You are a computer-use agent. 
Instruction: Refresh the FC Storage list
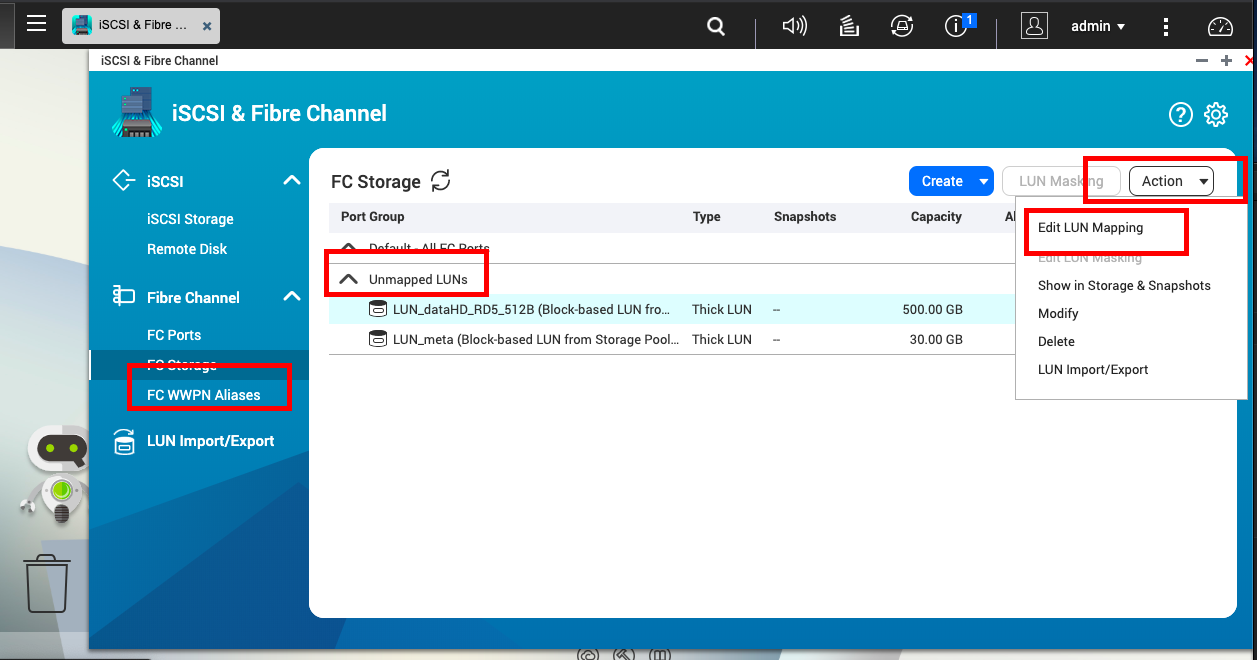click(441, 181)
